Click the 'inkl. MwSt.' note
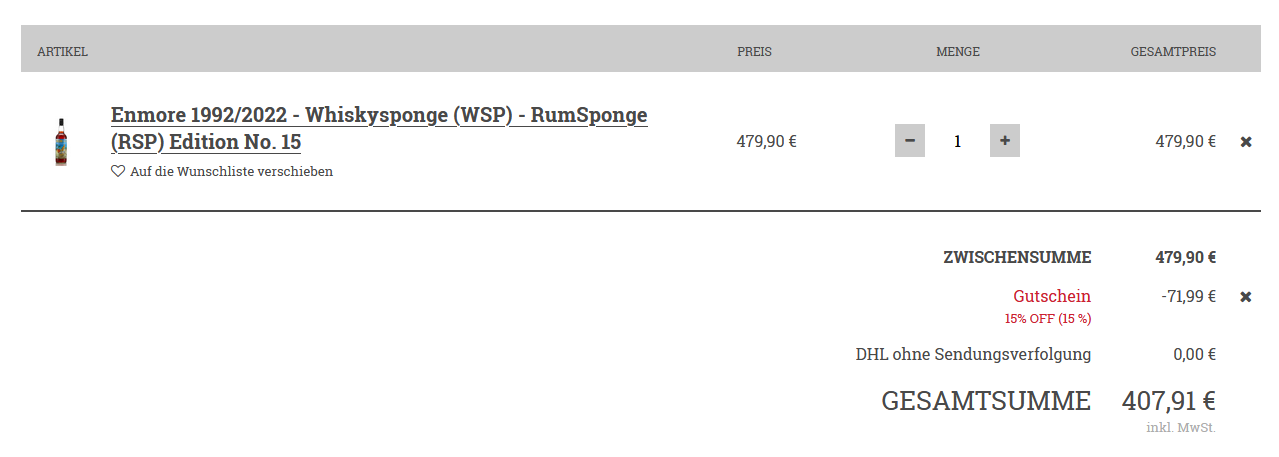 click(1181, 428)
